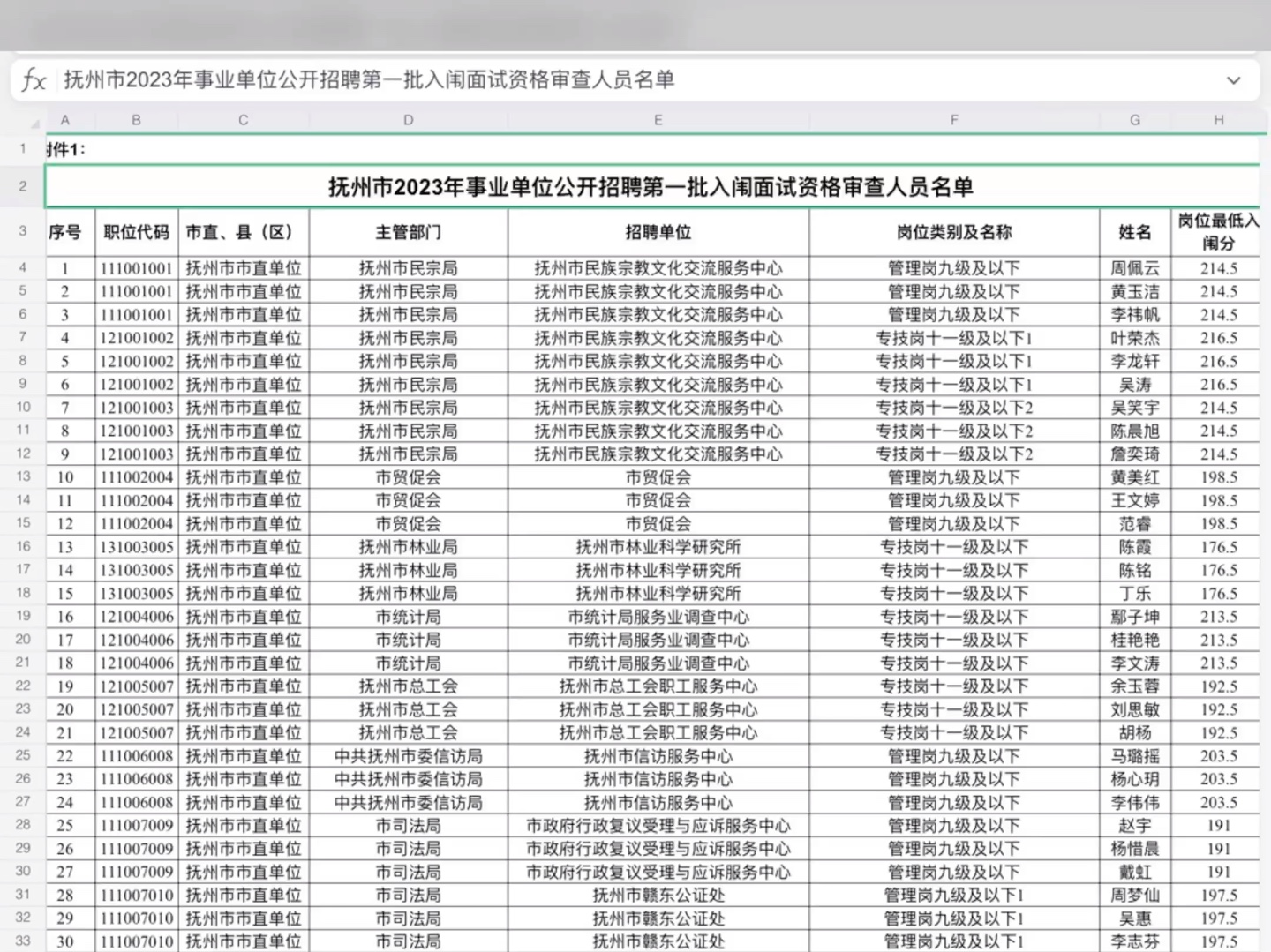Select column H header
Image resolution: width=1271 pixels, height=952 pixels.
click(x=1219, y=120)
